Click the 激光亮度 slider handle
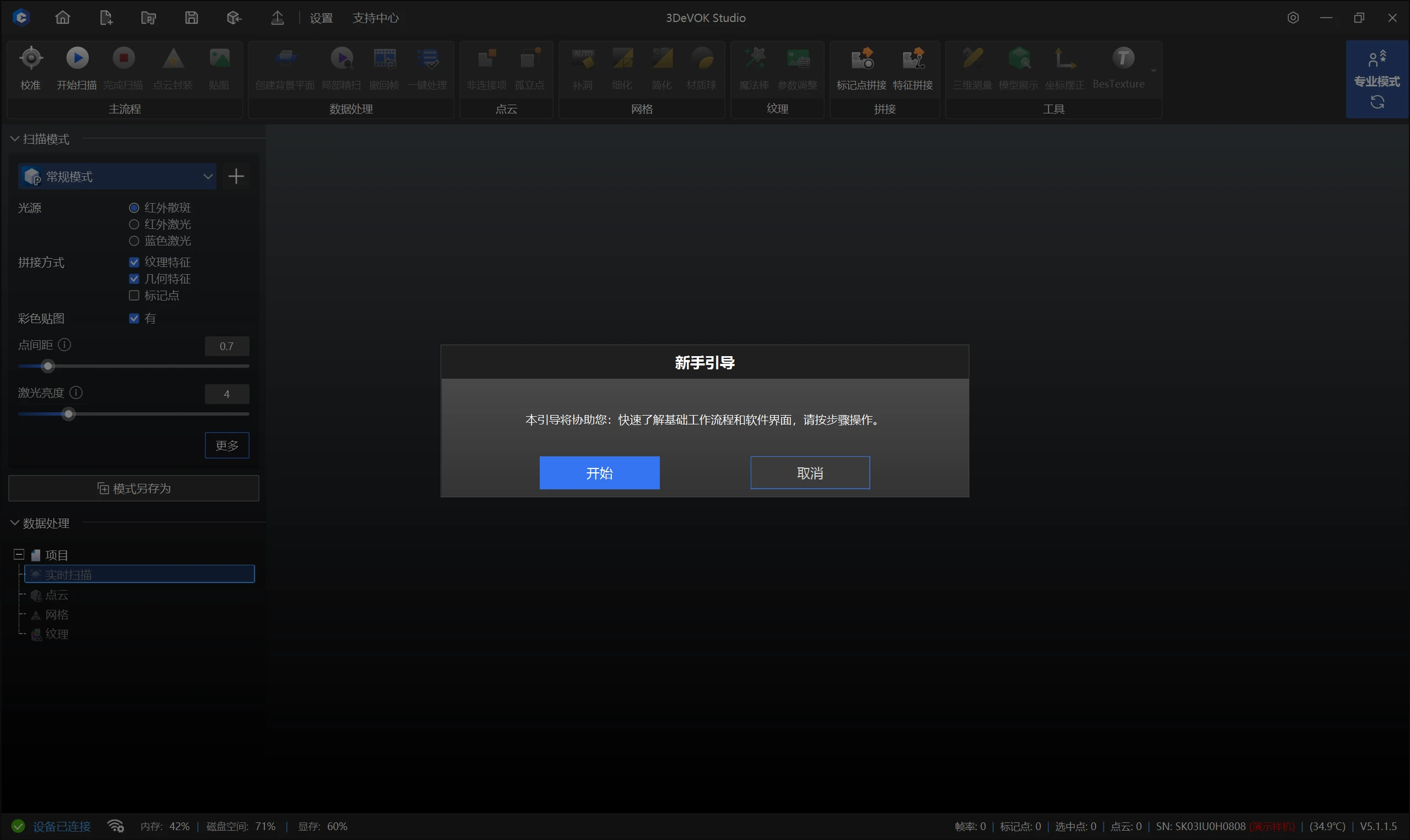The height and width of the screenshot is (840, 1410). [x=68, y=414]
